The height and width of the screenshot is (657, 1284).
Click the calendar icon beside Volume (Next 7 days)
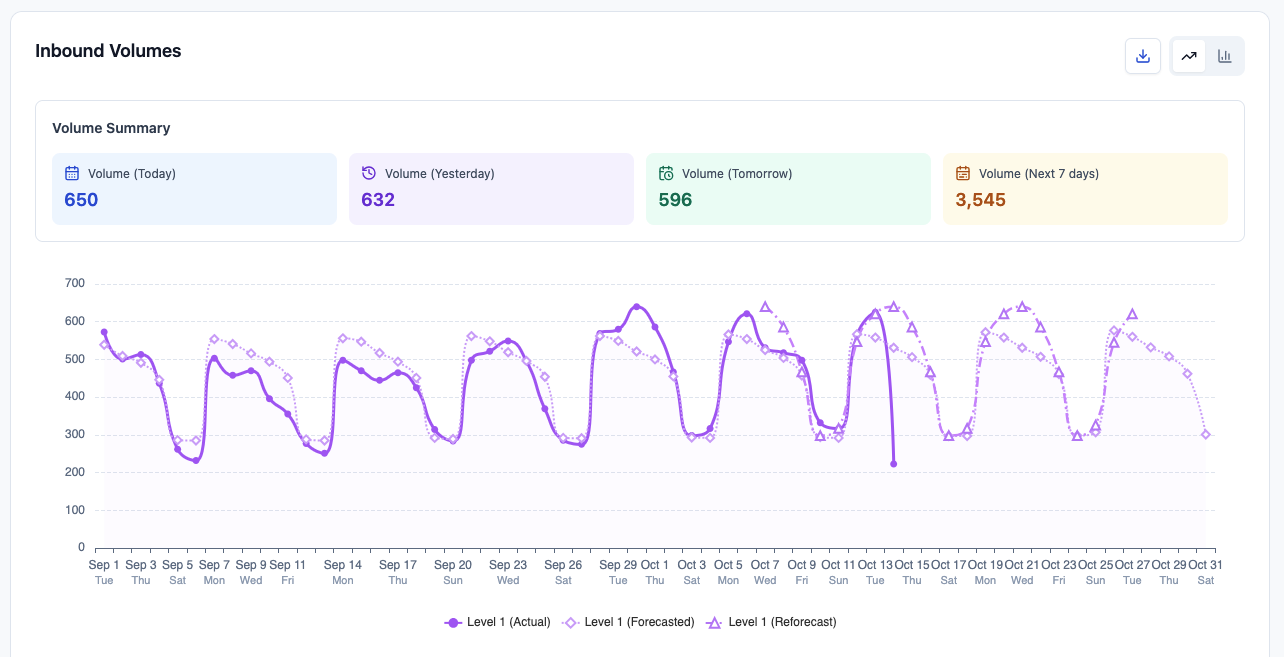(x=963, y=173)
